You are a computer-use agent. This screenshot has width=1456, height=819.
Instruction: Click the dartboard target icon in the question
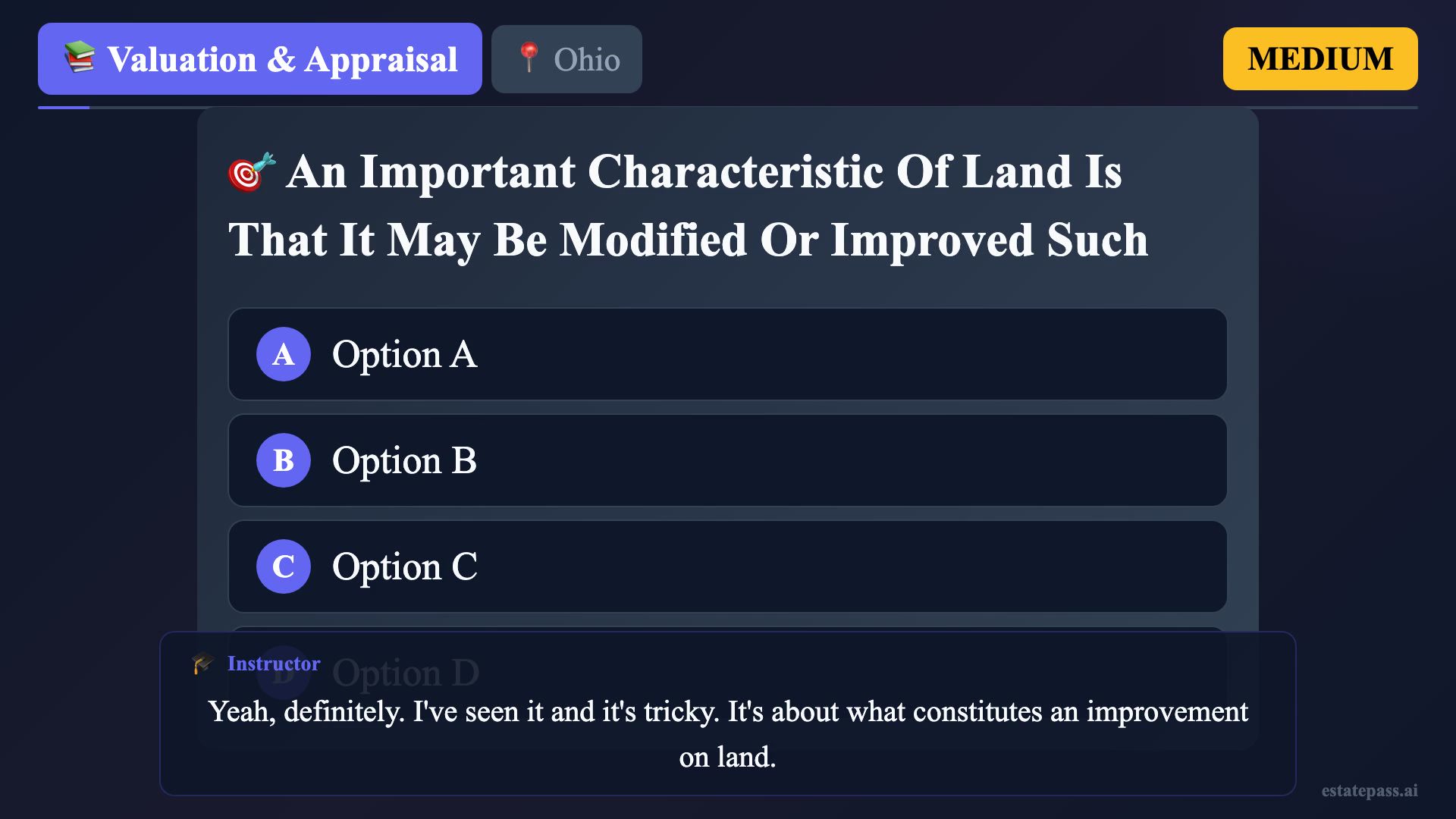pyautogui.click(x=251, y=172)
